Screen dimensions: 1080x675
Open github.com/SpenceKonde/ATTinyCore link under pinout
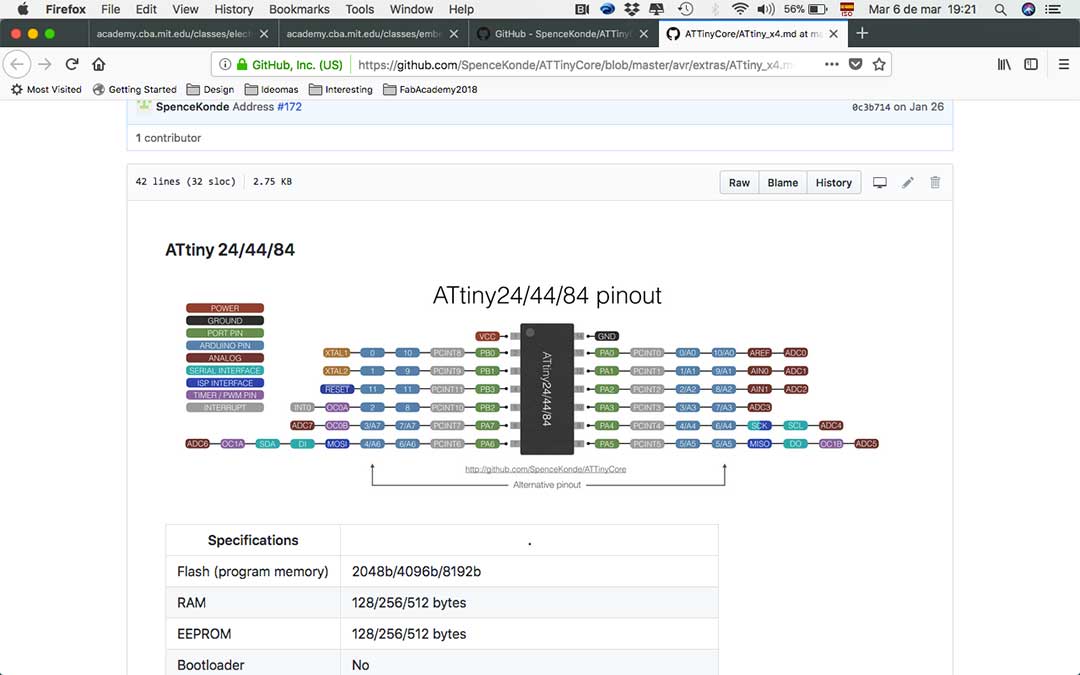tap(546, 469)
